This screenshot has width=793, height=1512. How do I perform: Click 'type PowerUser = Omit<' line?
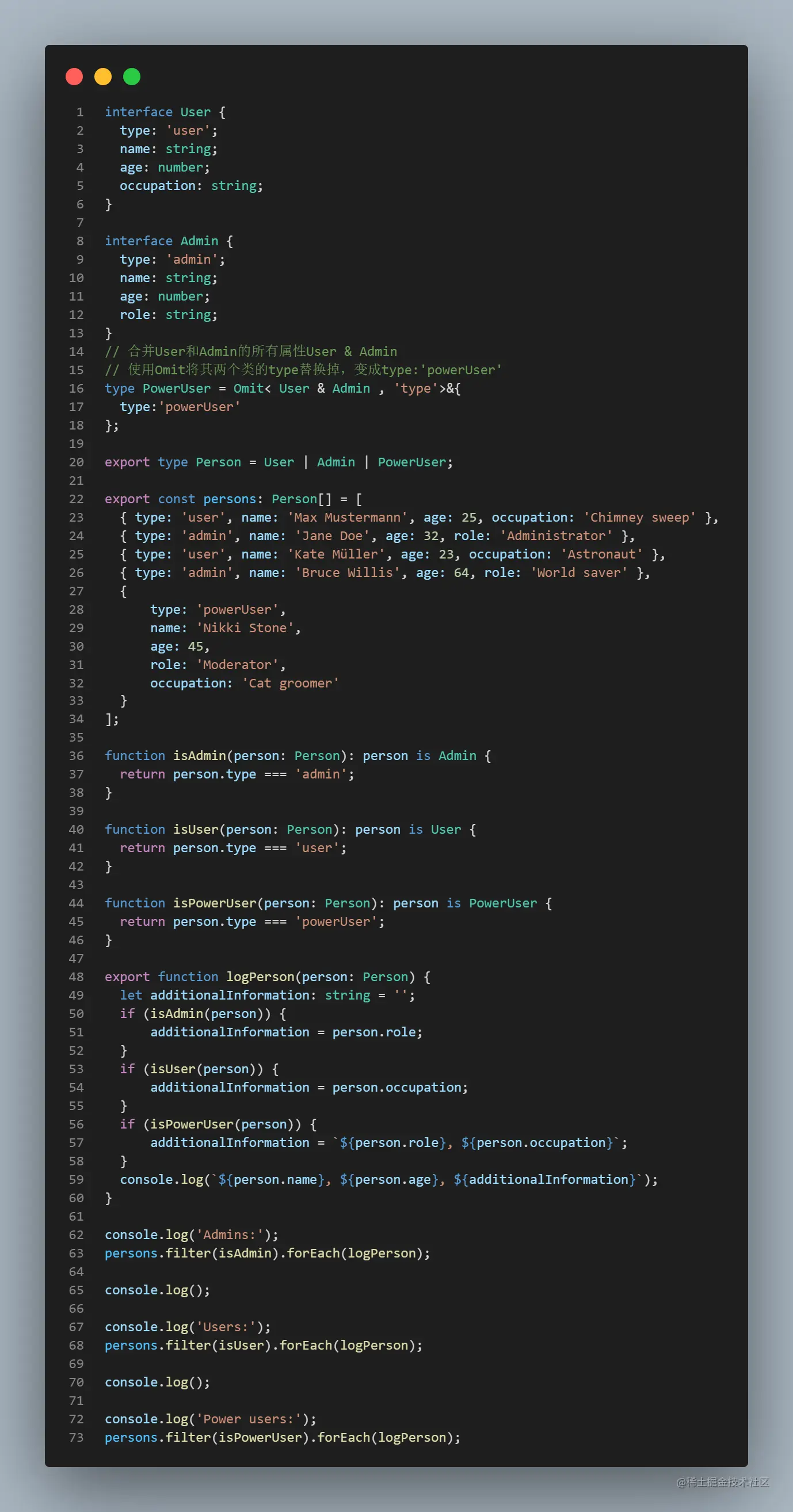point(283,389)
